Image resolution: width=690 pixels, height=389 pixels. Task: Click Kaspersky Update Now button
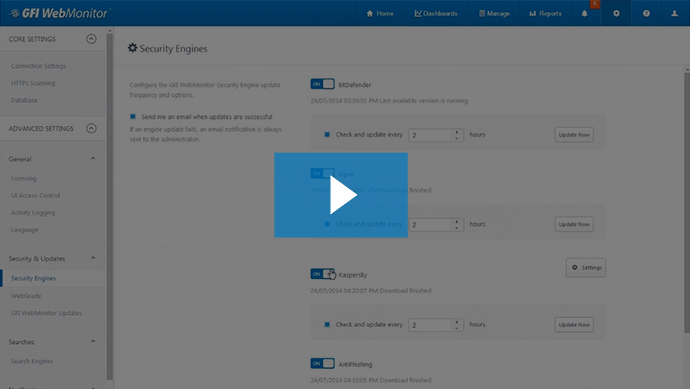coord(574,325)
